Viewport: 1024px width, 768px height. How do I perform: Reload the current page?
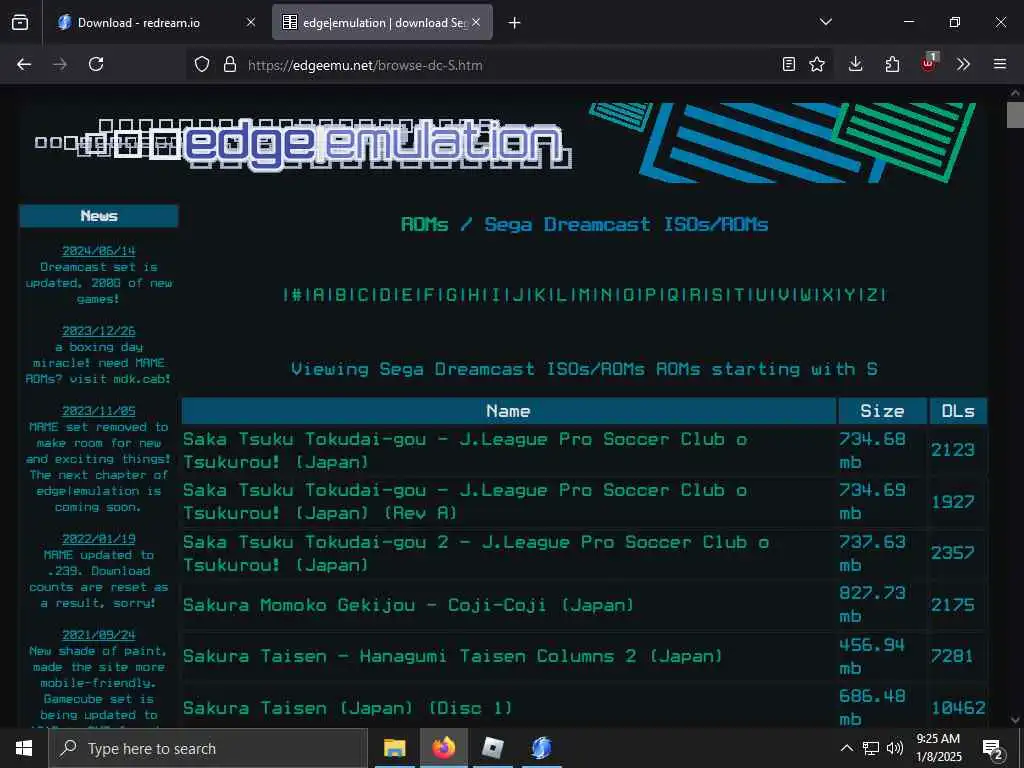click(96, 65)
